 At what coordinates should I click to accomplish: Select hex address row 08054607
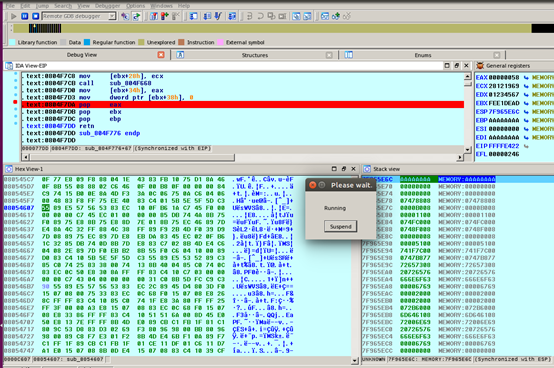click(x=19, y=208)
